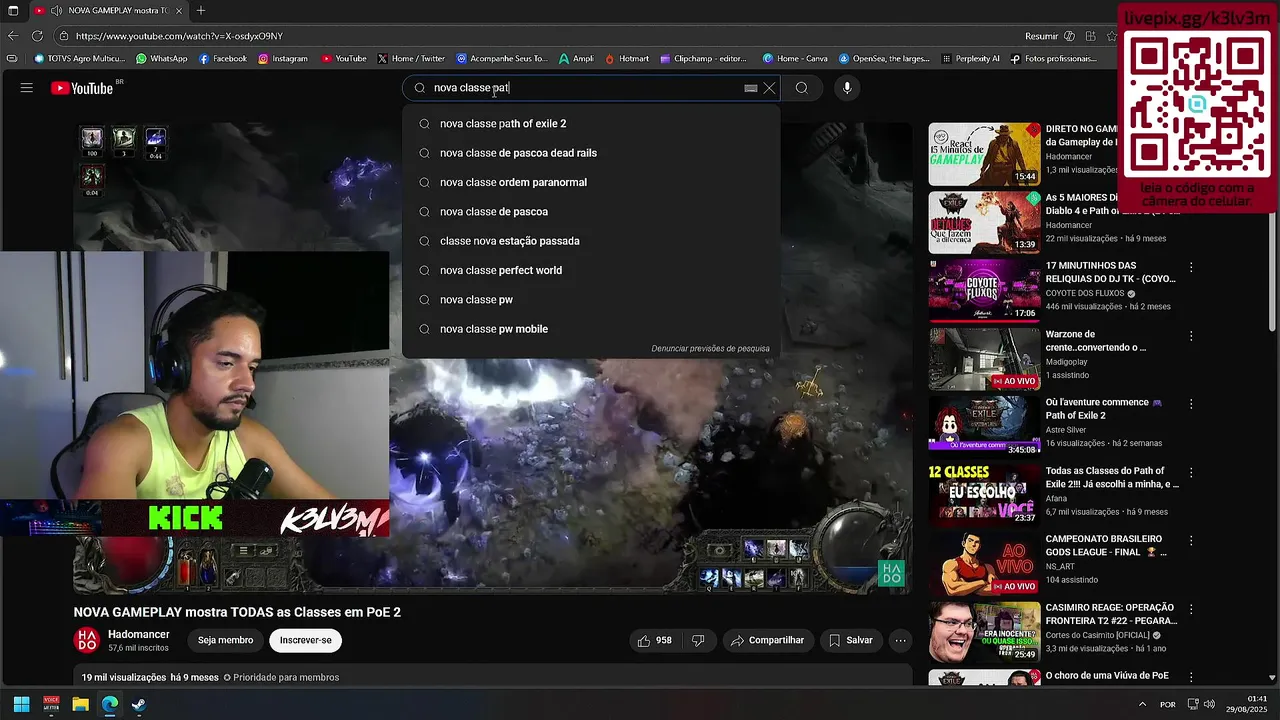
Task: Open Steam from the taskbar
Action: click(138, 704)
